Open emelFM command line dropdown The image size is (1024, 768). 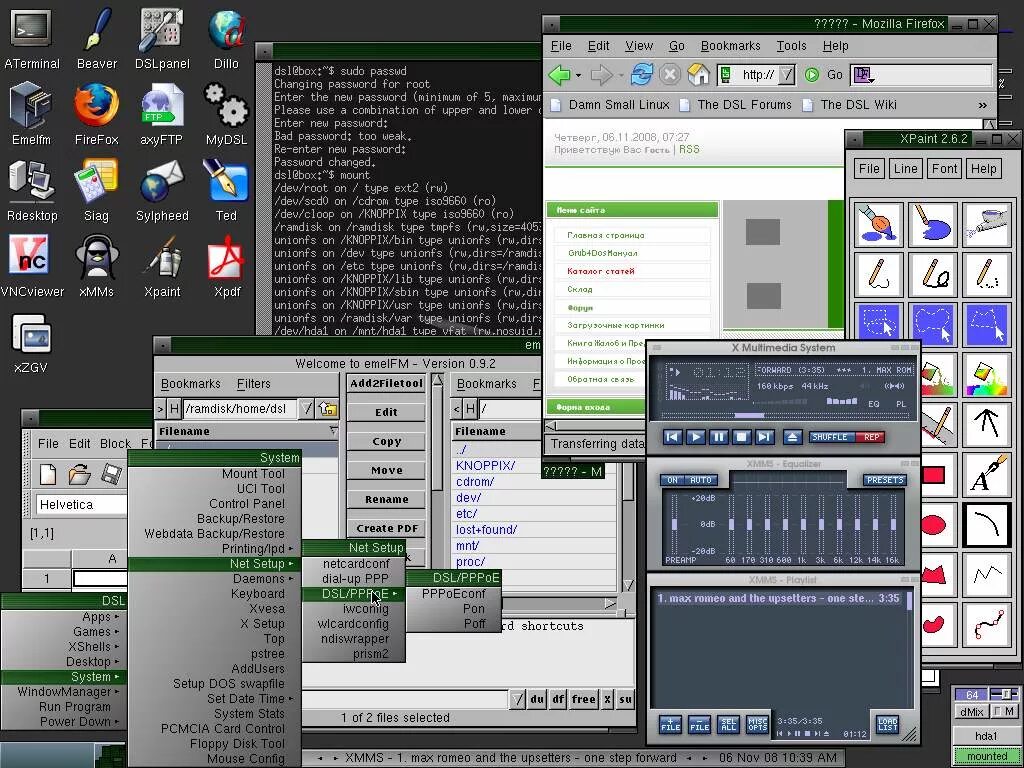[517, 699]
